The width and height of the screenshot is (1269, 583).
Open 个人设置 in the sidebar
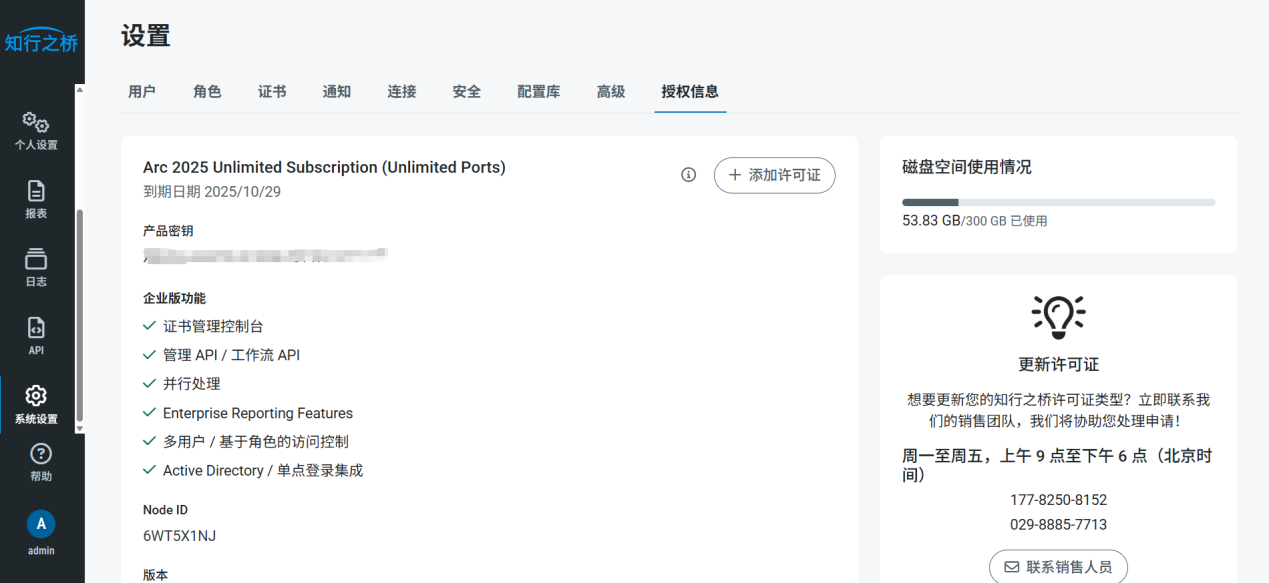click(36, 131)
